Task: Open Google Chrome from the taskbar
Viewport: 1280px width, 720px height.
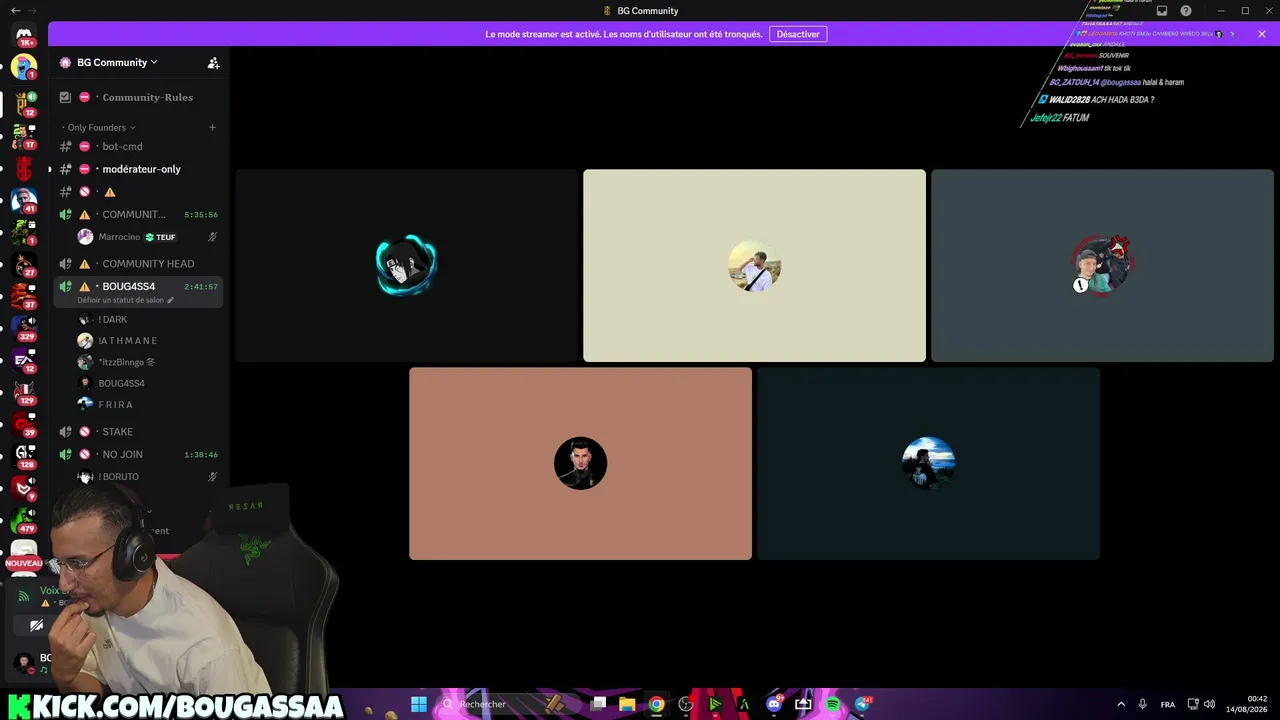Action: 656,704
